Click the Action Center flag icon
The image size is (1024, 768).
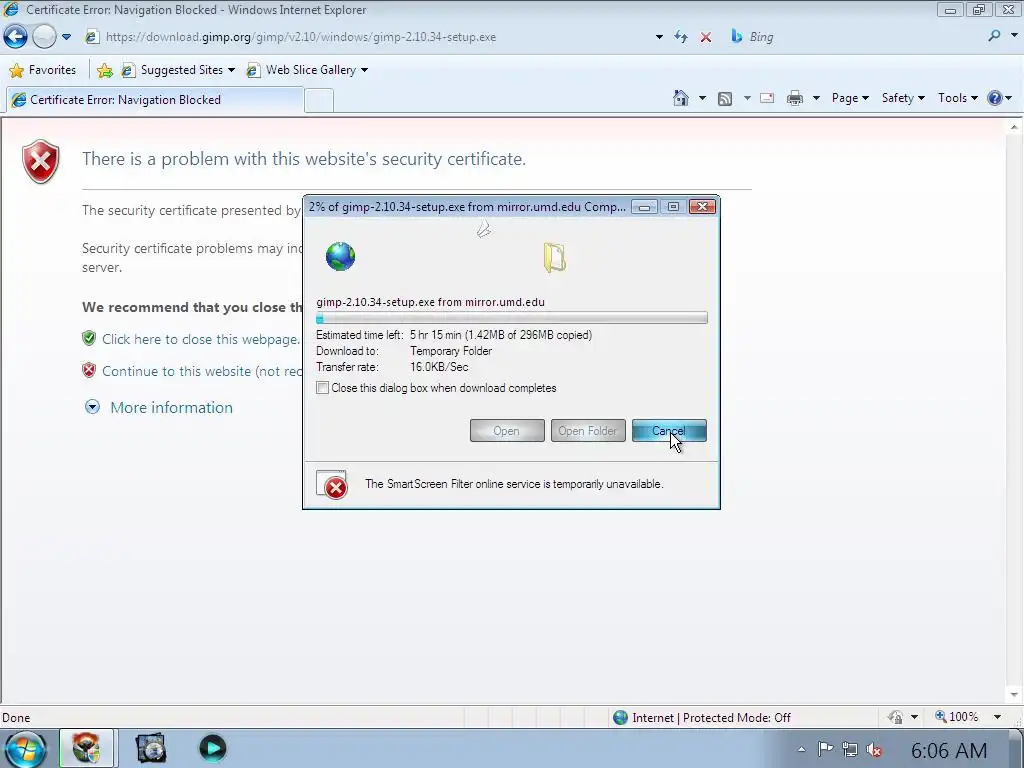point(825,748)
